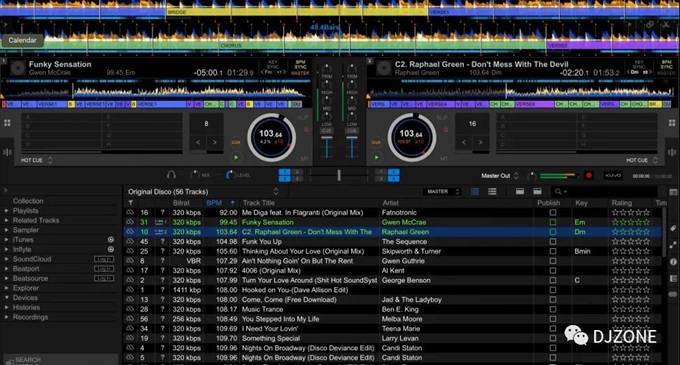Viewport: 680px width, 365px height.
Task: Toggle the left split browser layout icon
Action: pos(520,191)
